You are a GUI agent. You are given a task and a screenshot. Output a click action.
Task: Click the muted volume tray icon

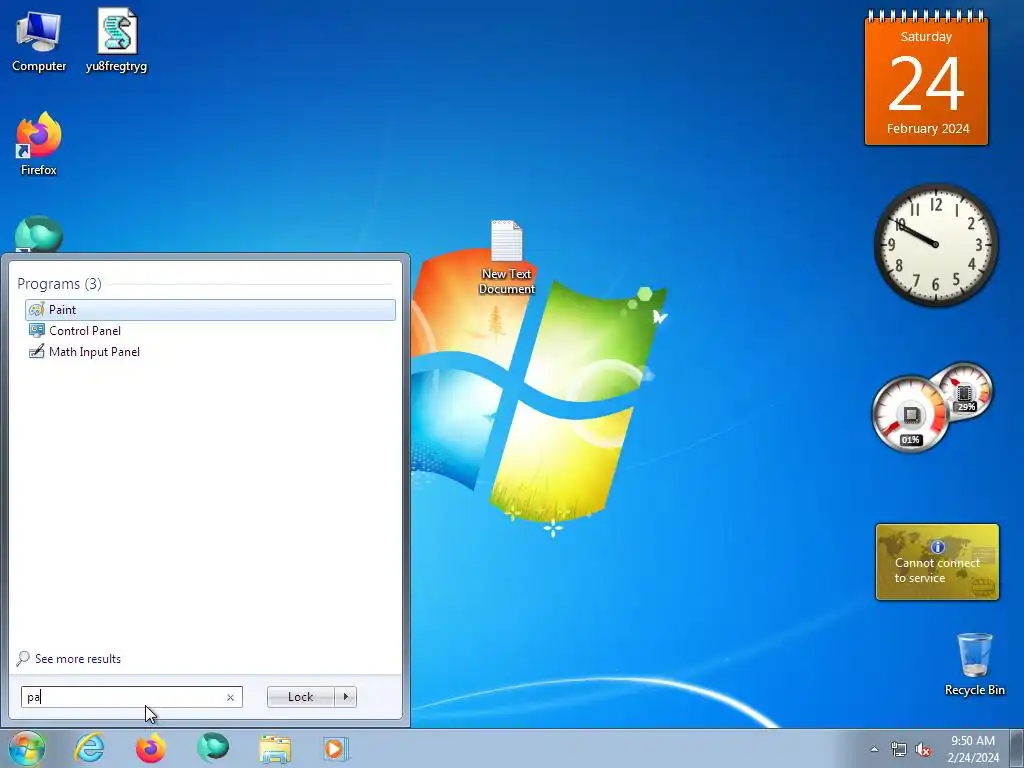pos(923,749)
